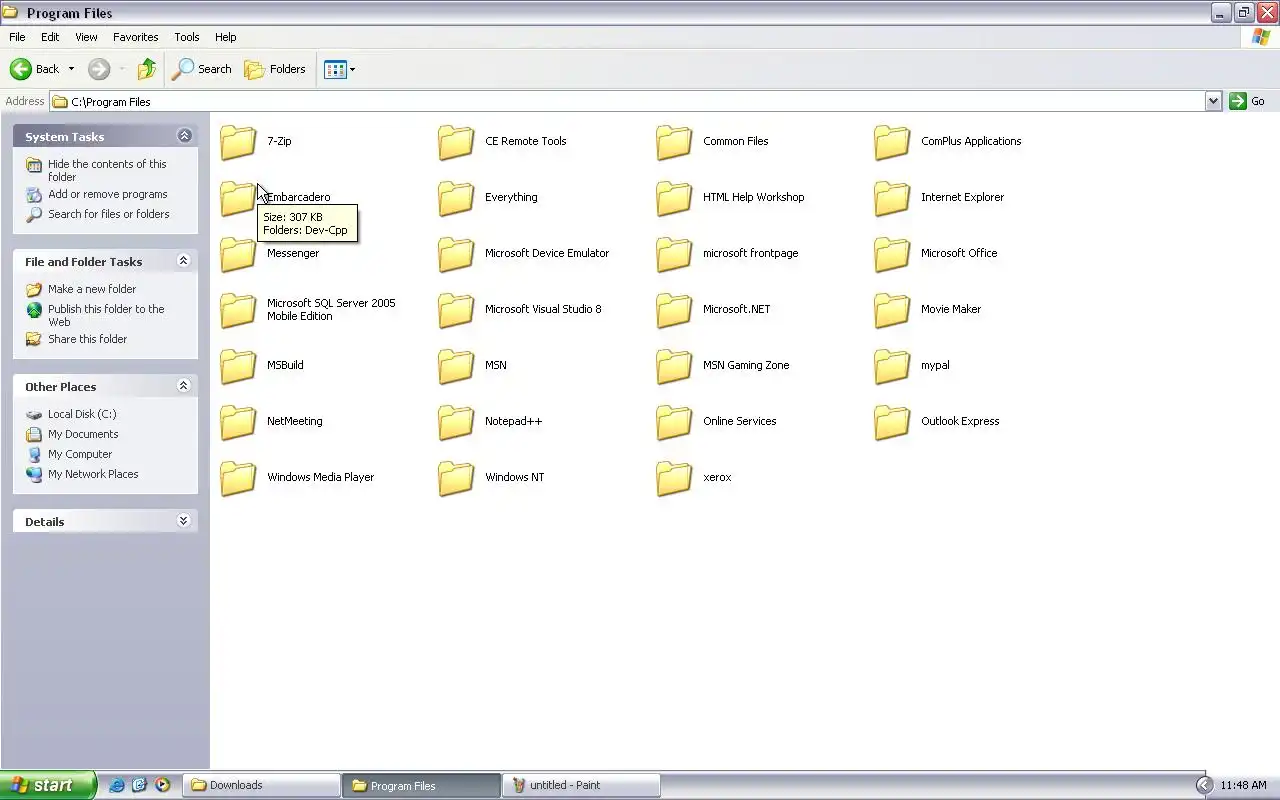Open the Help menu
This screenshot has height=800, width=1280.
click(226, 37)
